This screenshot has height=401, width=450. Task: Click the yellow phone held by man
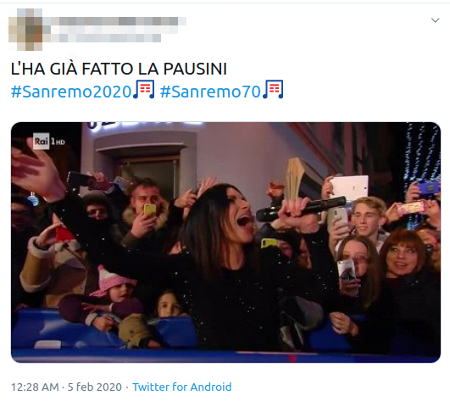click(x=150, y=210)
